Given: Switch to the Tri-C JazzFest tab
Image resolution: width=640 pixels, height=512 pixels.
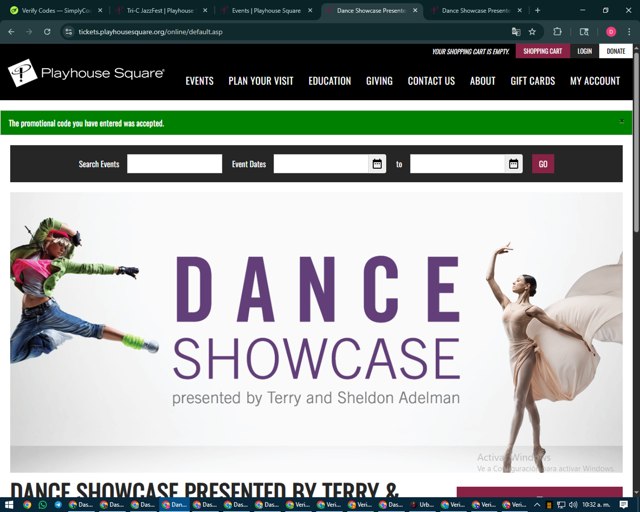Looking at the screenshot, I should [x=160, y=11].
